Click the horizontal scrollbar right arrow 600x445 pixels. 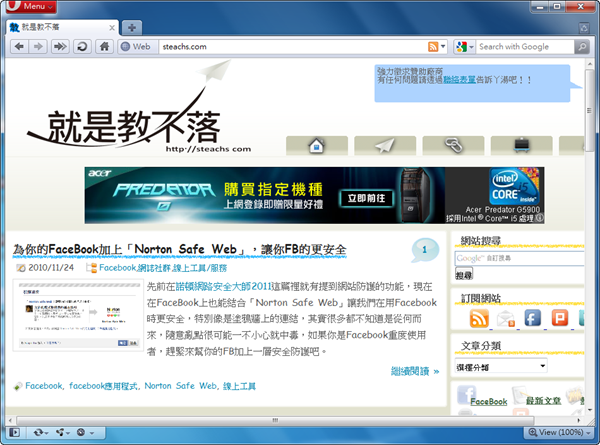coord(579,421)
